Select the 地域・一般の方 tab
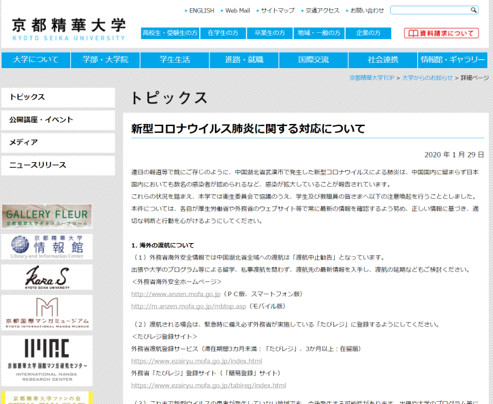This screenshot has height=404, width=493. coord(319,33)
